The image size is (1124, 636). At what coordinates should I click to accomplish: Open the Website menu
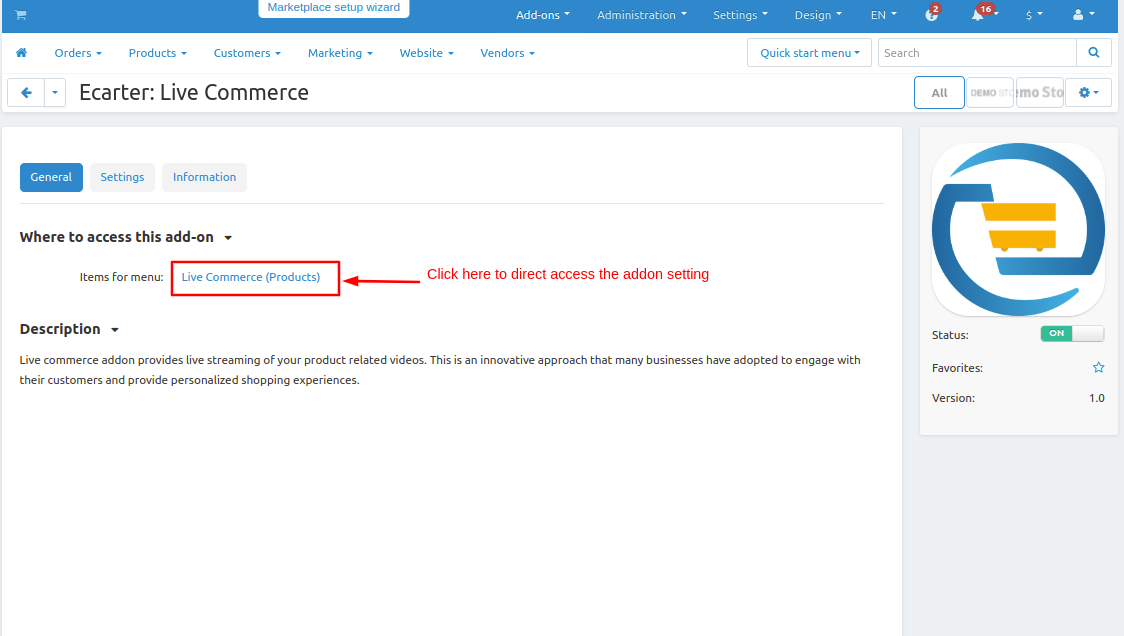pos(427,53)
